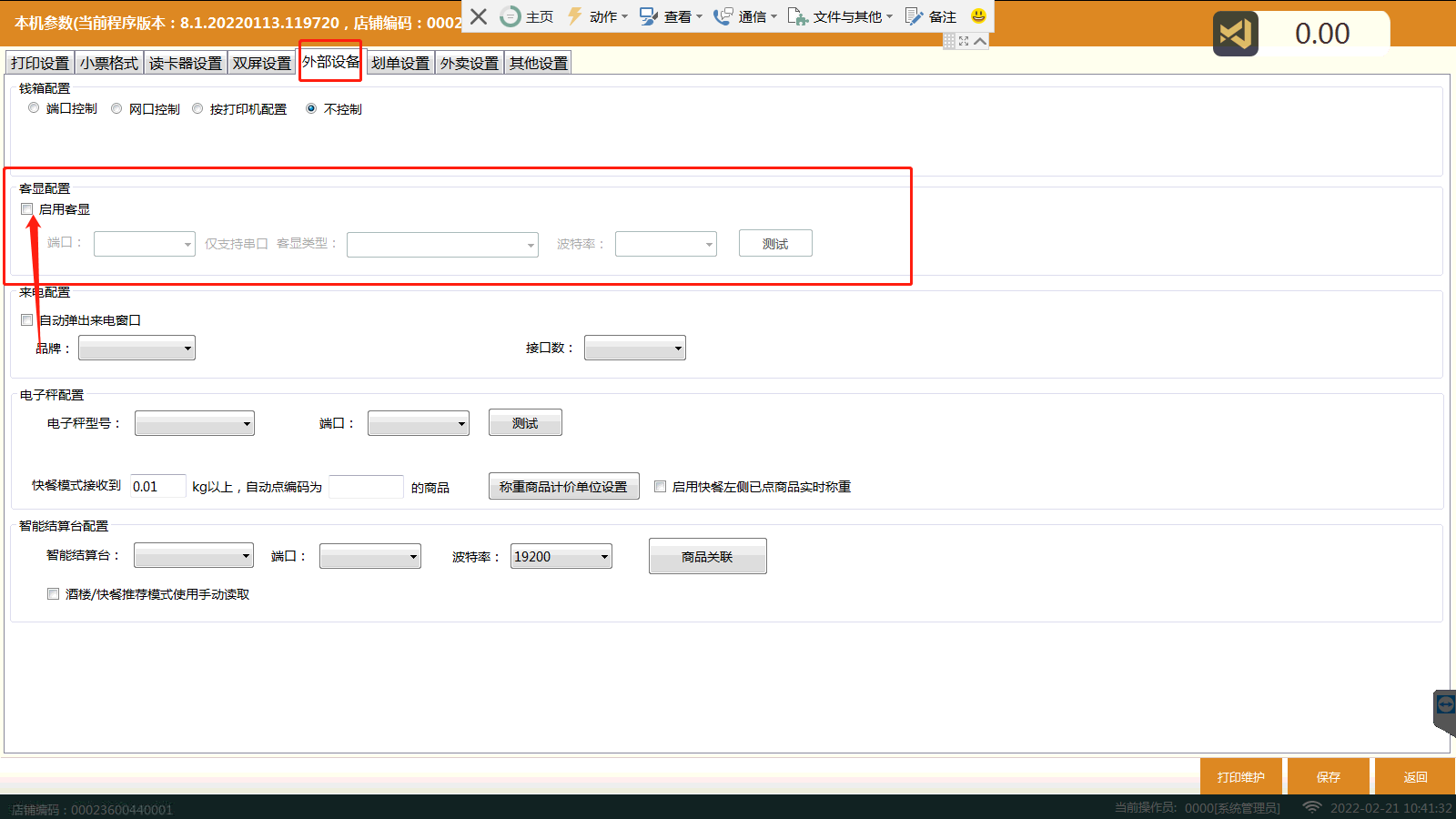Click the 0.00 amount display
Viewport: 1456px width, 819px height.
[x=1323, y=34]
